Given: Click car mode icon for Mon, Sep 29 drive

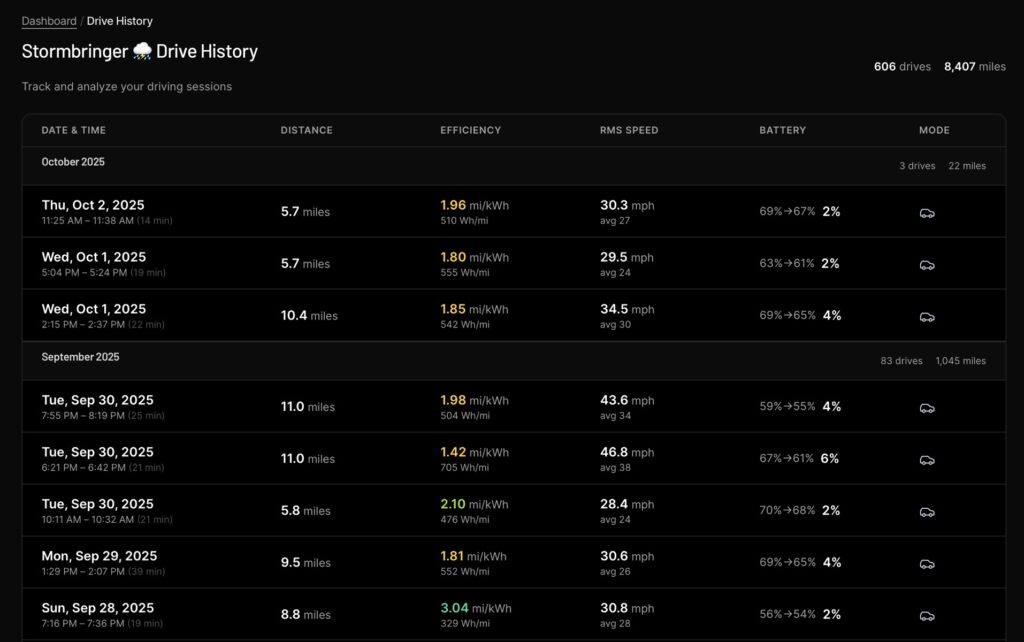Looking at the screenshot, I should (927, 564).
